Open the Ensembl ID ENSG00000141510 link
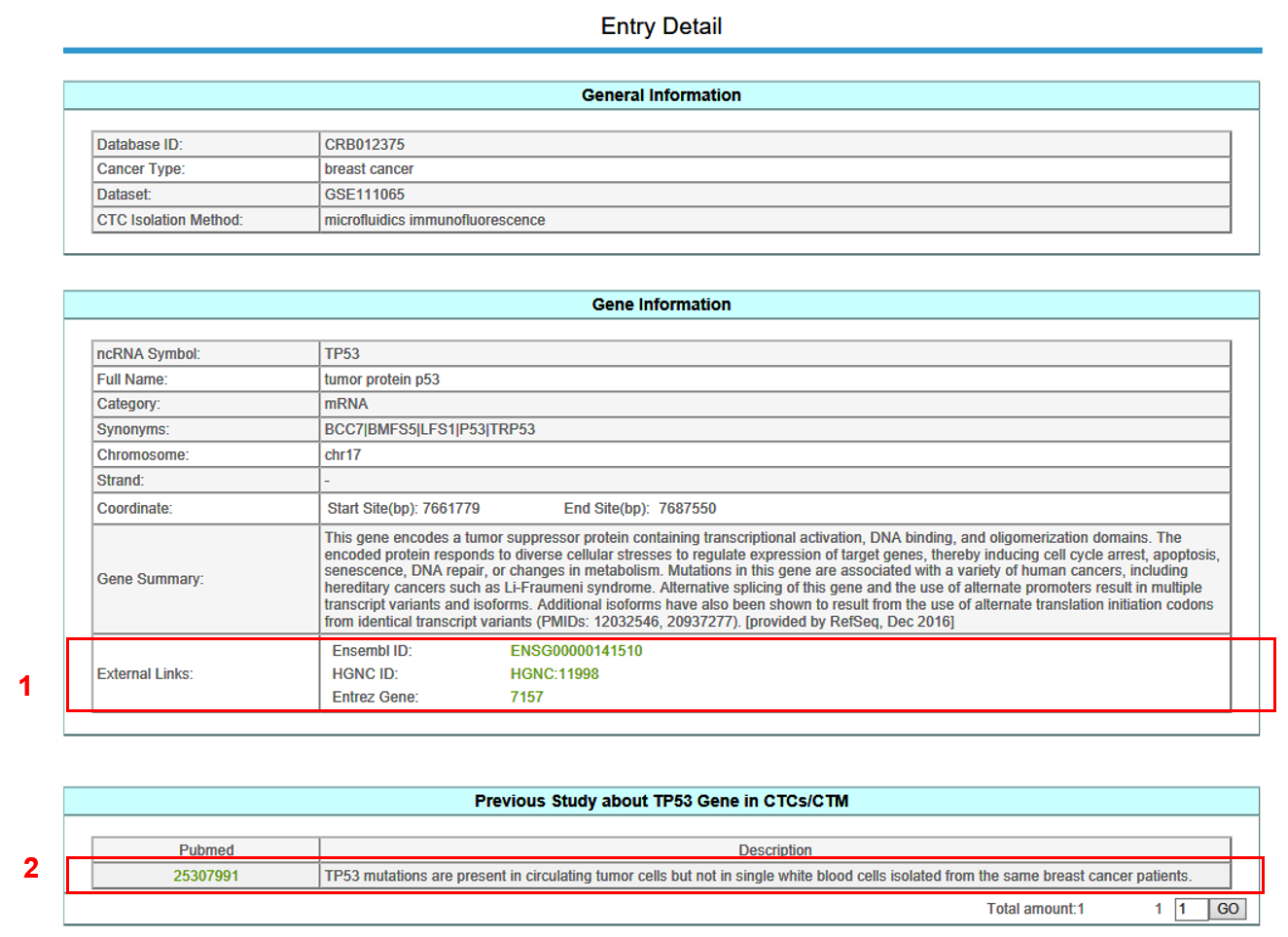Image resolution: width=1288 pixels, height=937 pixels. point(576,651)
